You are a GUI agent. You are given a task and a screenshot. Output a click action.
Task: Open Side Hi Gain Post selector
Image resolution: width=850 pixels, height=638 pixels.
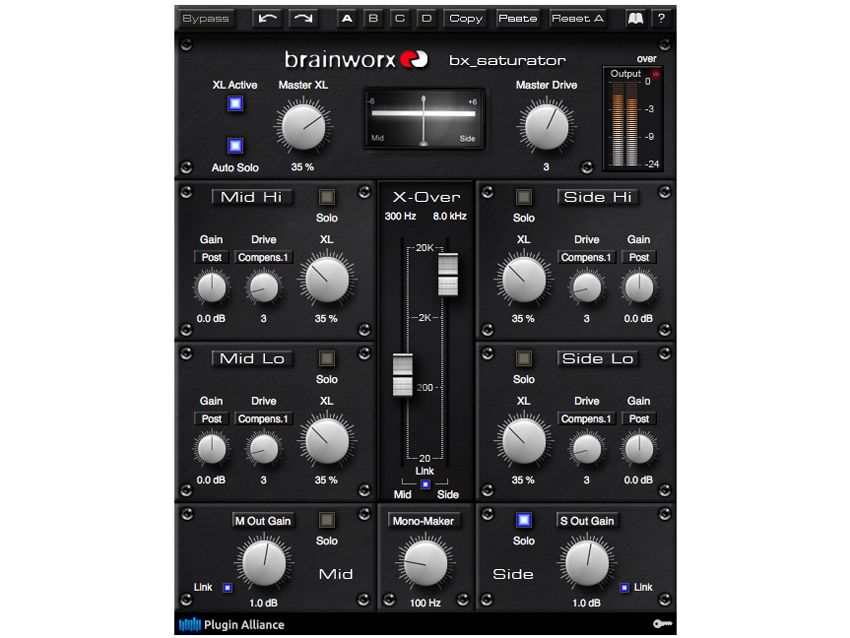pyautogui.click(x=639, y=257)
